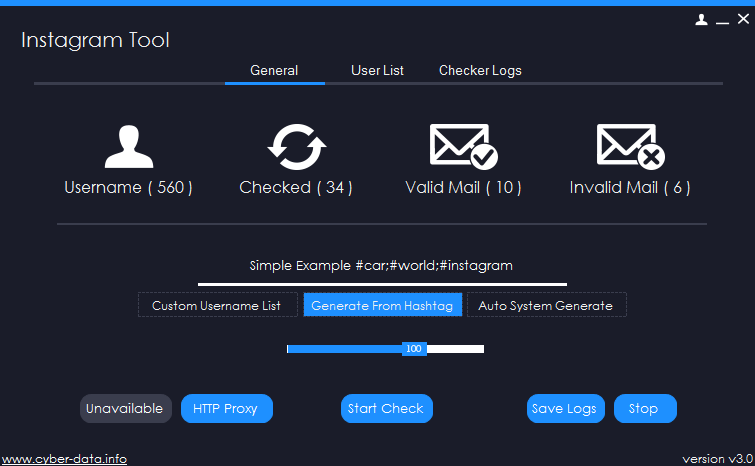Close the Instagram Tool window
The height and width of the screenshot is (466, 755).
coord(742,19)
